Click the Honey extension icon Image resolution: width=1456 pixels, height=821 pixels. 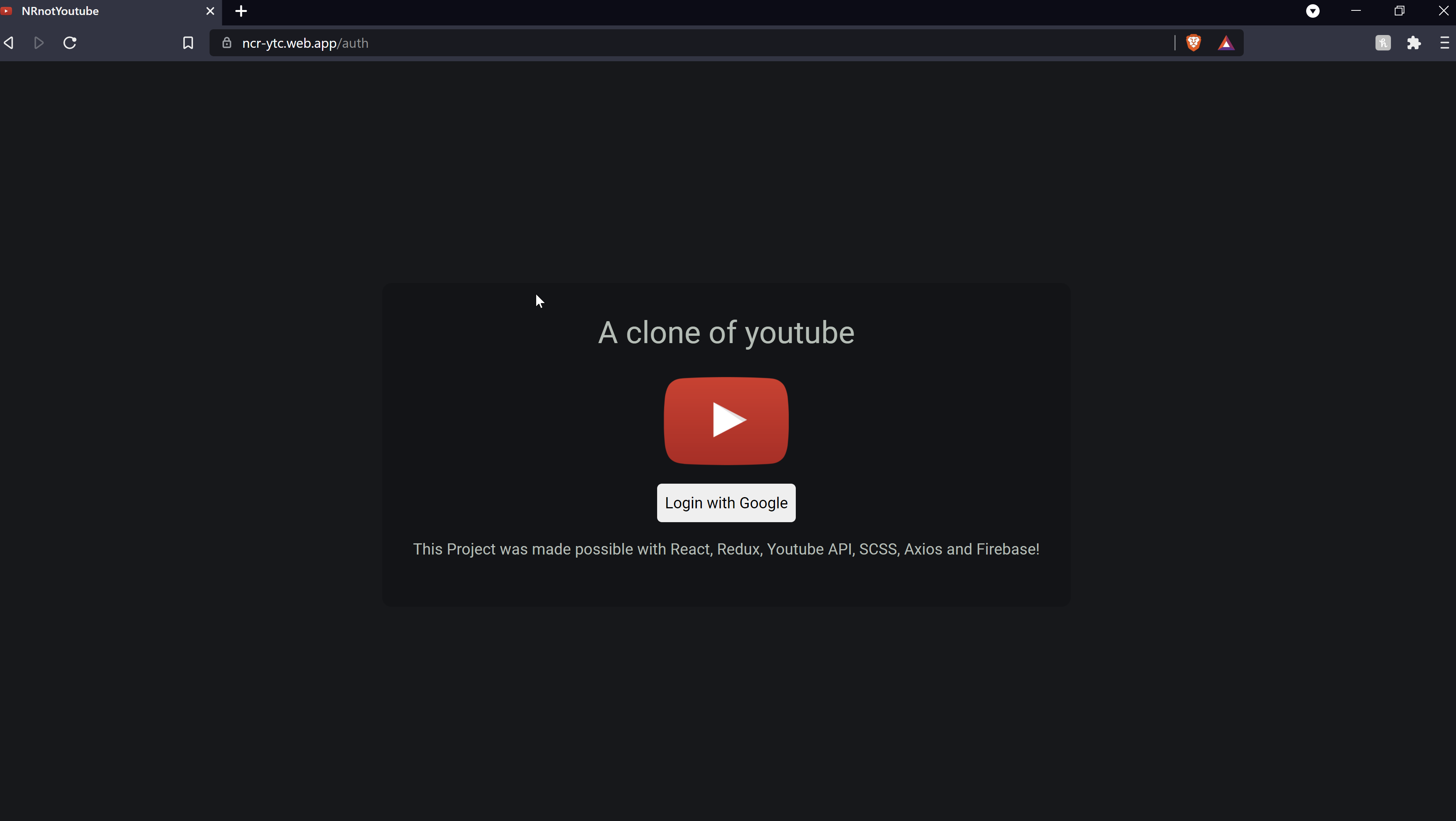[x=1383, y=42]
